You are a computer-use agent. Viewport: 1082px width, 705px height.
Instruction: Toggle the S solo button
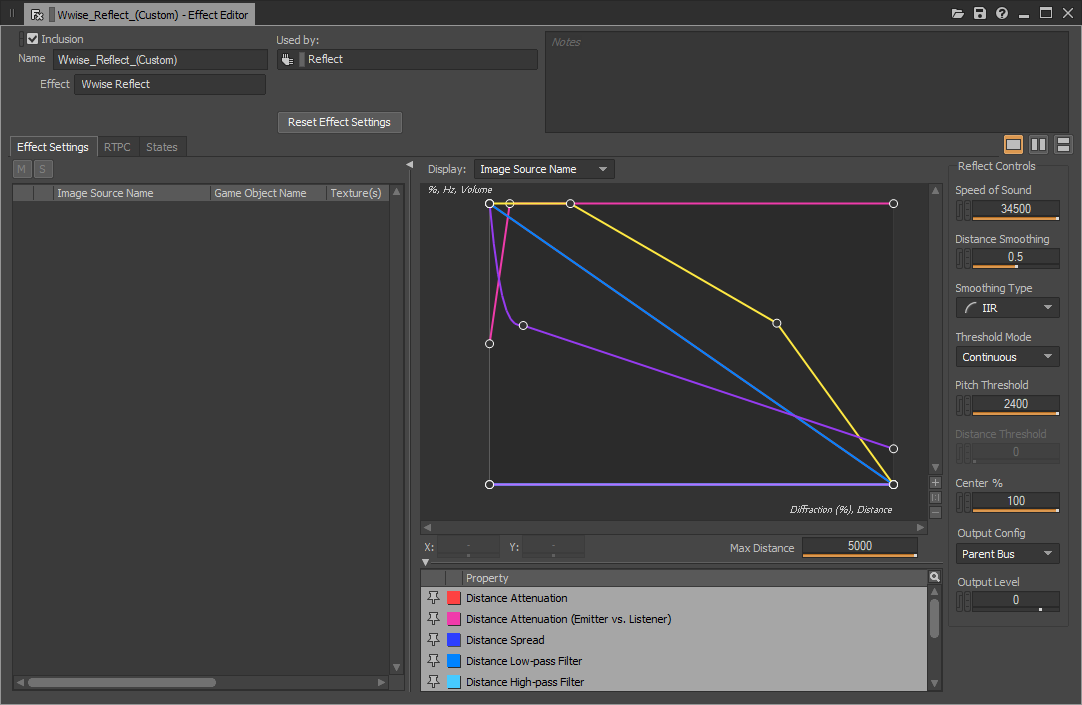click(43, 169)
